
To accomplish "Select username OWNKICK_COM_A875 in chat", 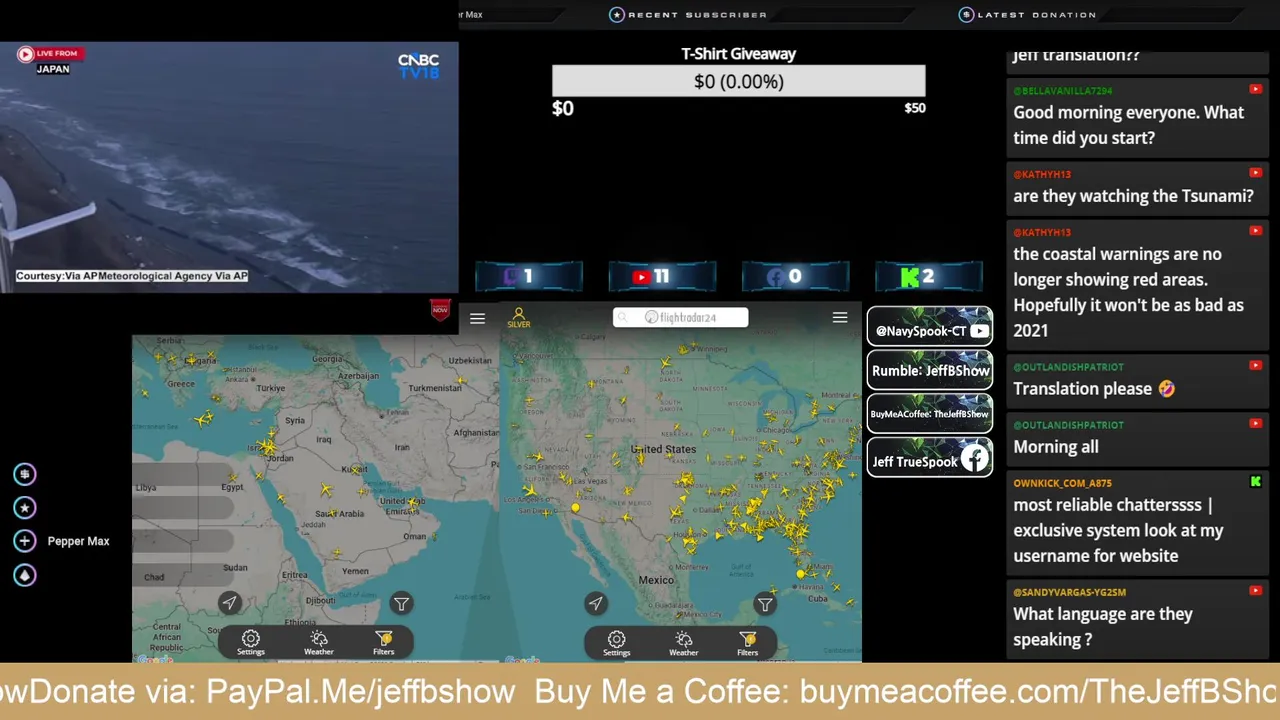I will click(1062, 483).
